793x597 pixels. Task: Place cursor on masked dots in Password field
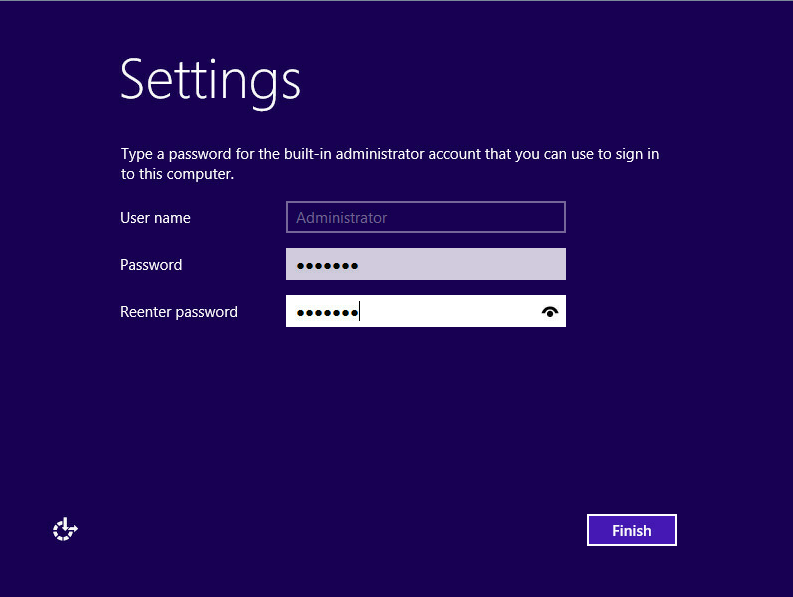pos(327,266)
